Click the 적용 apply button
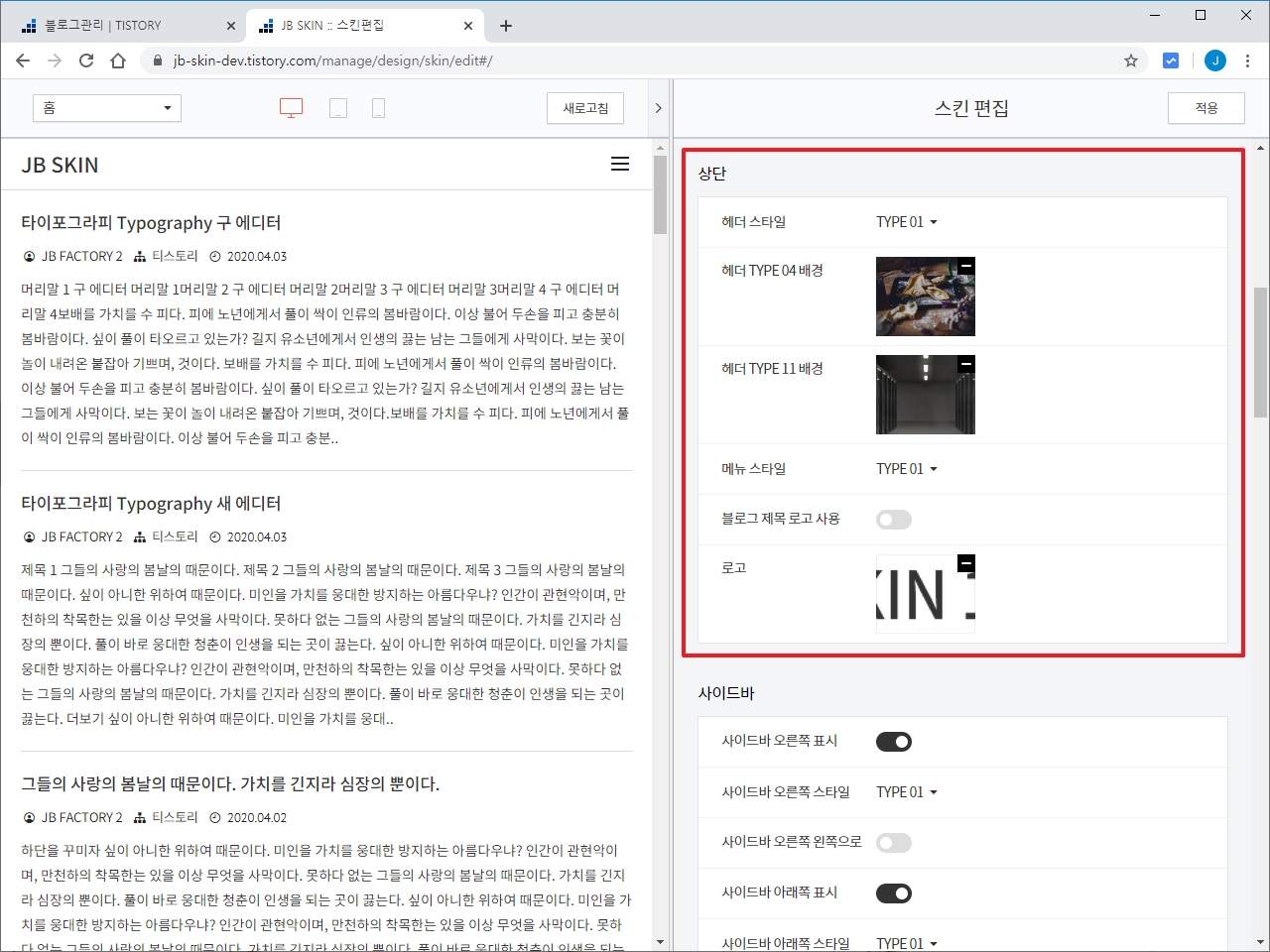1270x952 pixels. pos(1206,108)
